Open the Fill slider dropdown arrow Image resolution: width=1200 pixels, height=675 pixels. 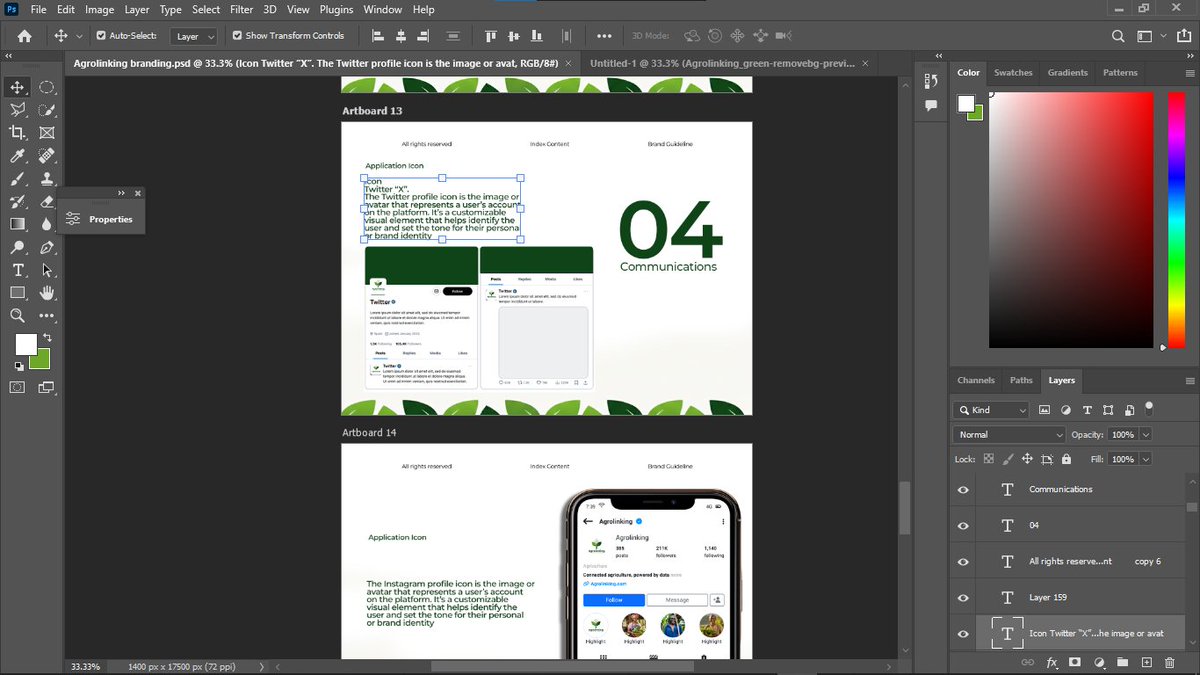1145,459
